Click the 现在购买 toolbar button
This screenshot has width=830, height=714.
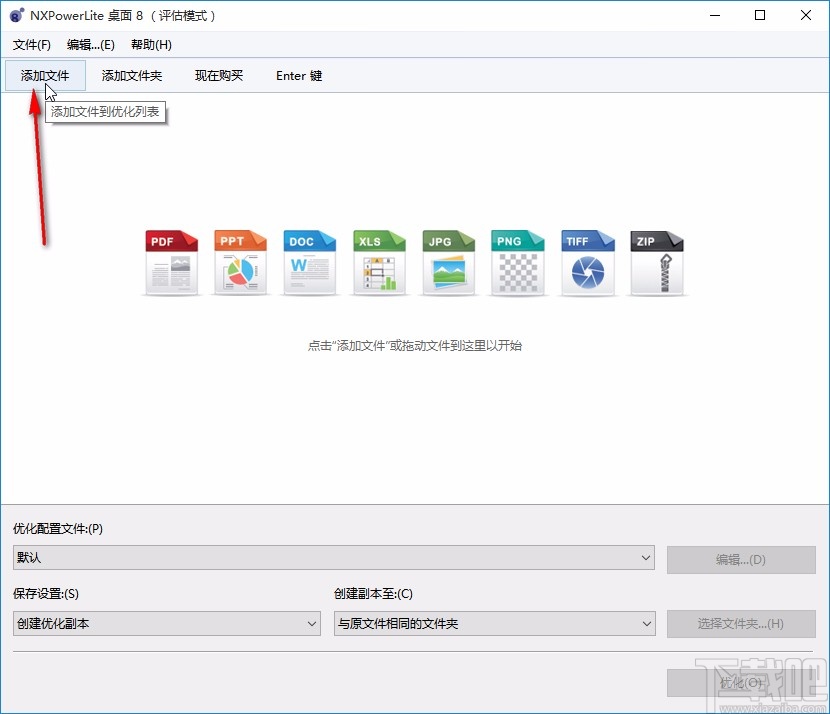[219, 76]
